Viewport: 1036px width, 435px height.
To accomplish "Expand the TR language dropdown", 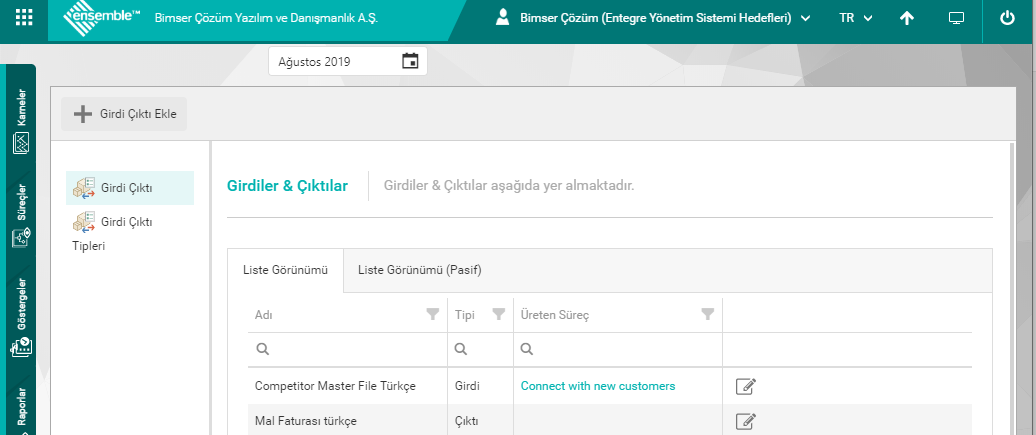I will tap(856, 18).
